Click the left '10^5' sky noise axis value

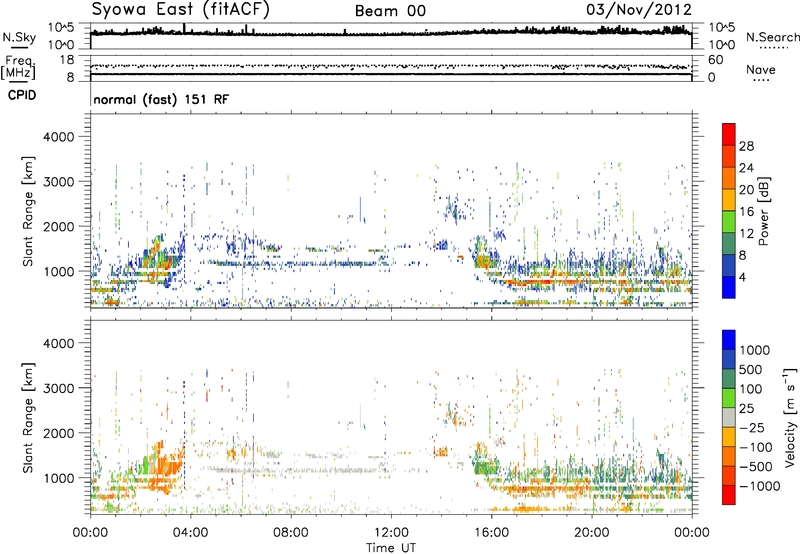pyautogui.click(x=61, y=27)
